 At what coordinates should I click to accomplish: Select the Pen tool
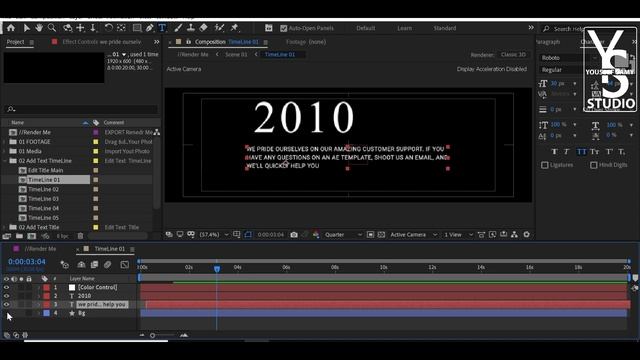150,28
